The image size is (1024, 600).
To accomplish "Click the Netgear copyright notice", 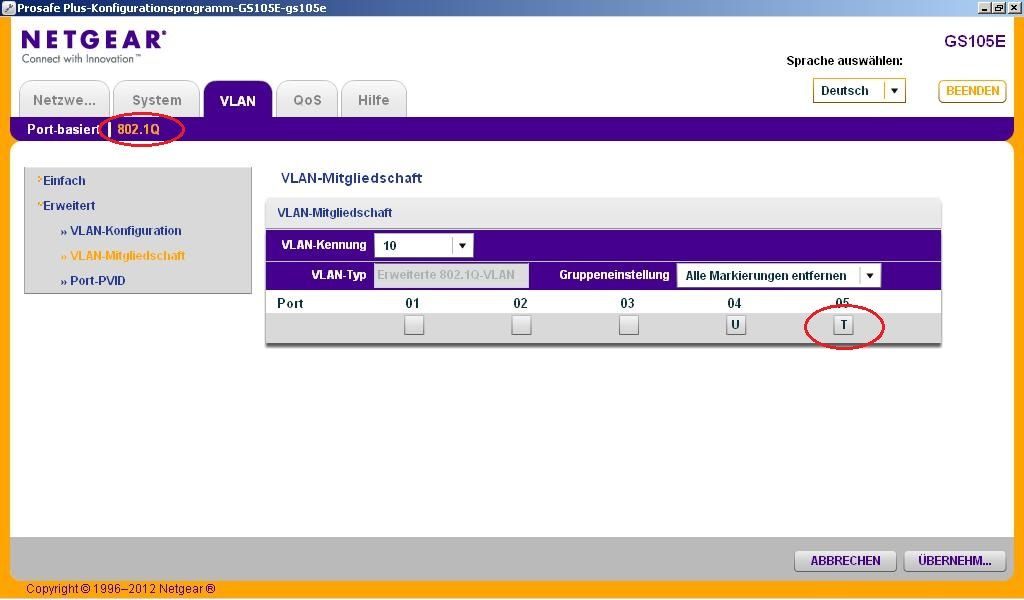I will coord(121,589).
